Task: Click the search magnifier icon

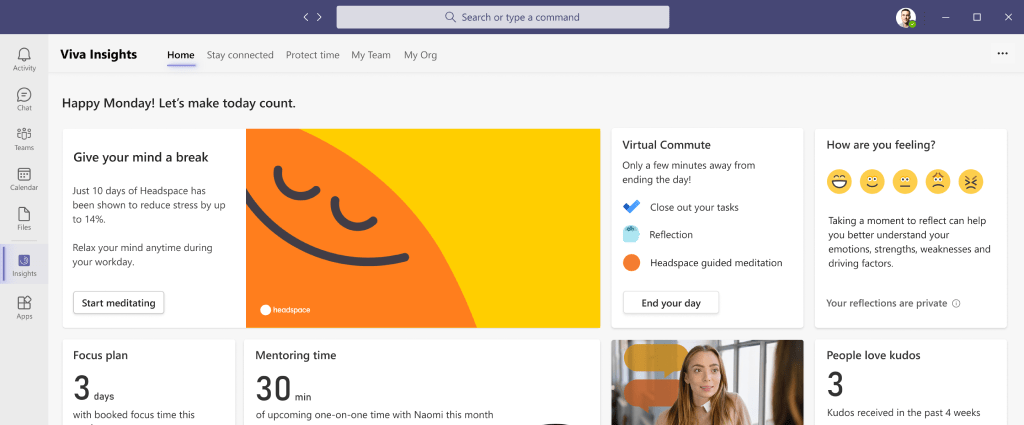Action: (x=450, y=17)
